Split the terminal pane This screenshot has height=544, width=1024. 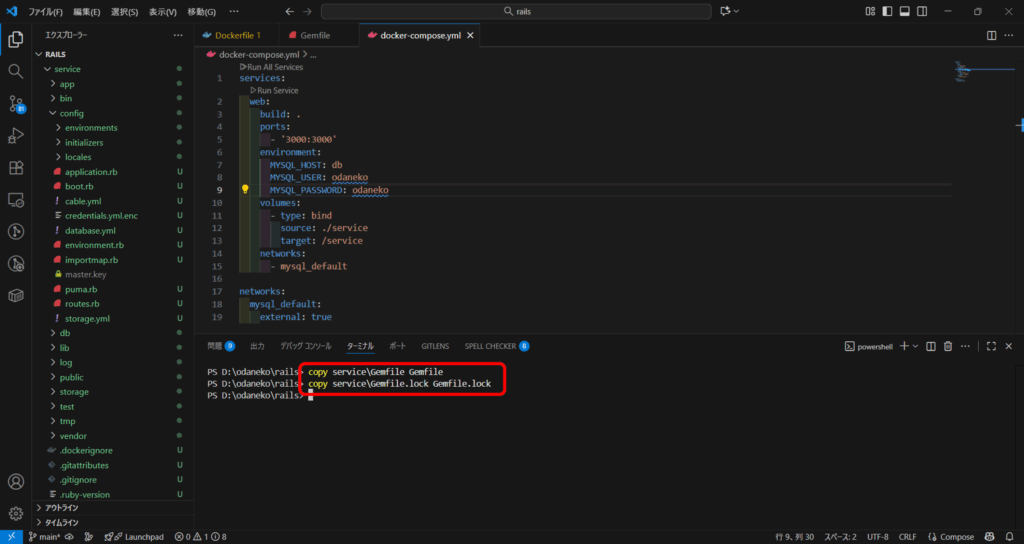click(929, 346)
